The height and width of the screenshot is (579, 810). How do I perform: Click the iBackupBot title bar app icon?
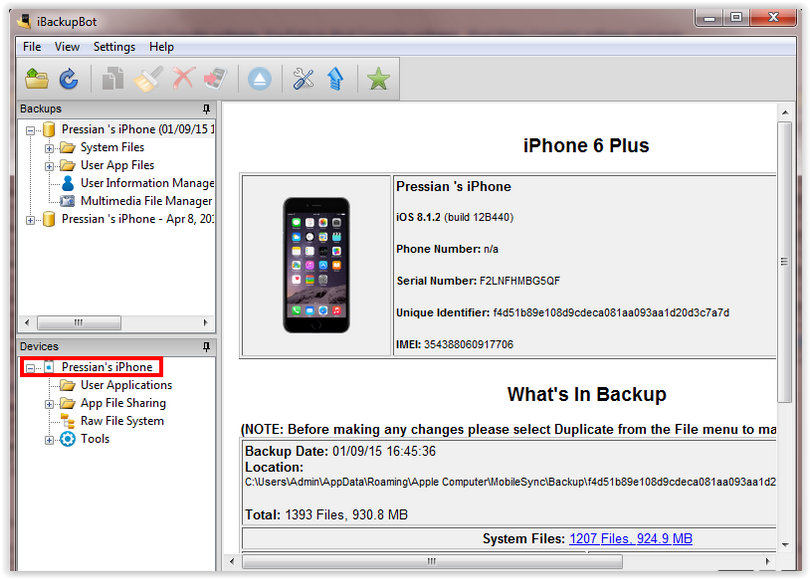click(x=25, y=22)
